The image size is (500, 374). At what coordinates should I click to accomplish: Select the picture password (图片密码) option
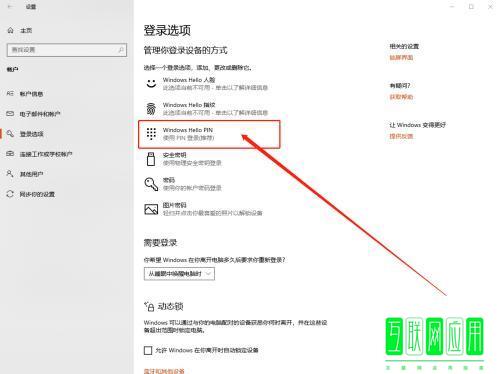(x=203, y=209)
